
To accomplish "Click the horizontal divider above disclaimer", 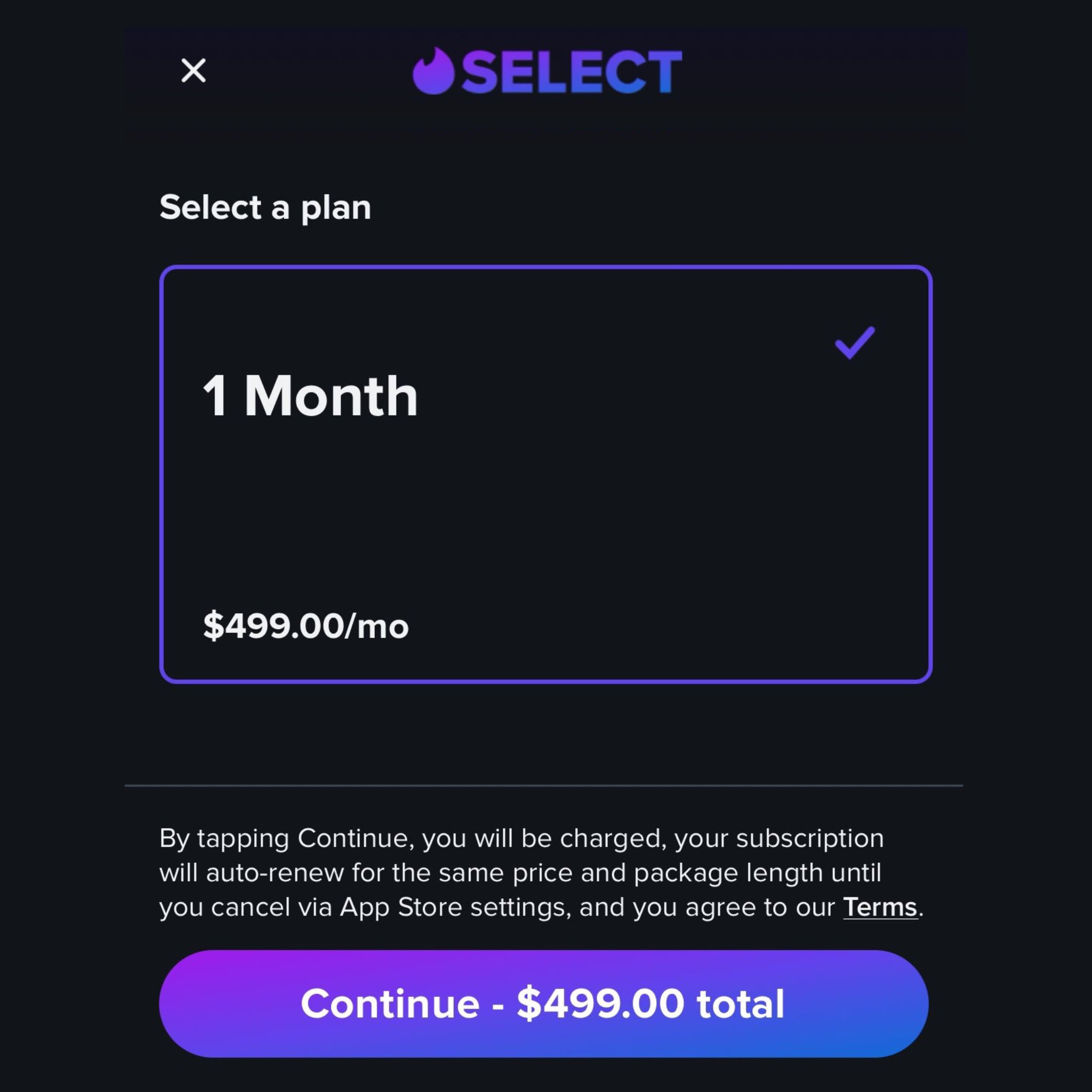I will (544, 785).
